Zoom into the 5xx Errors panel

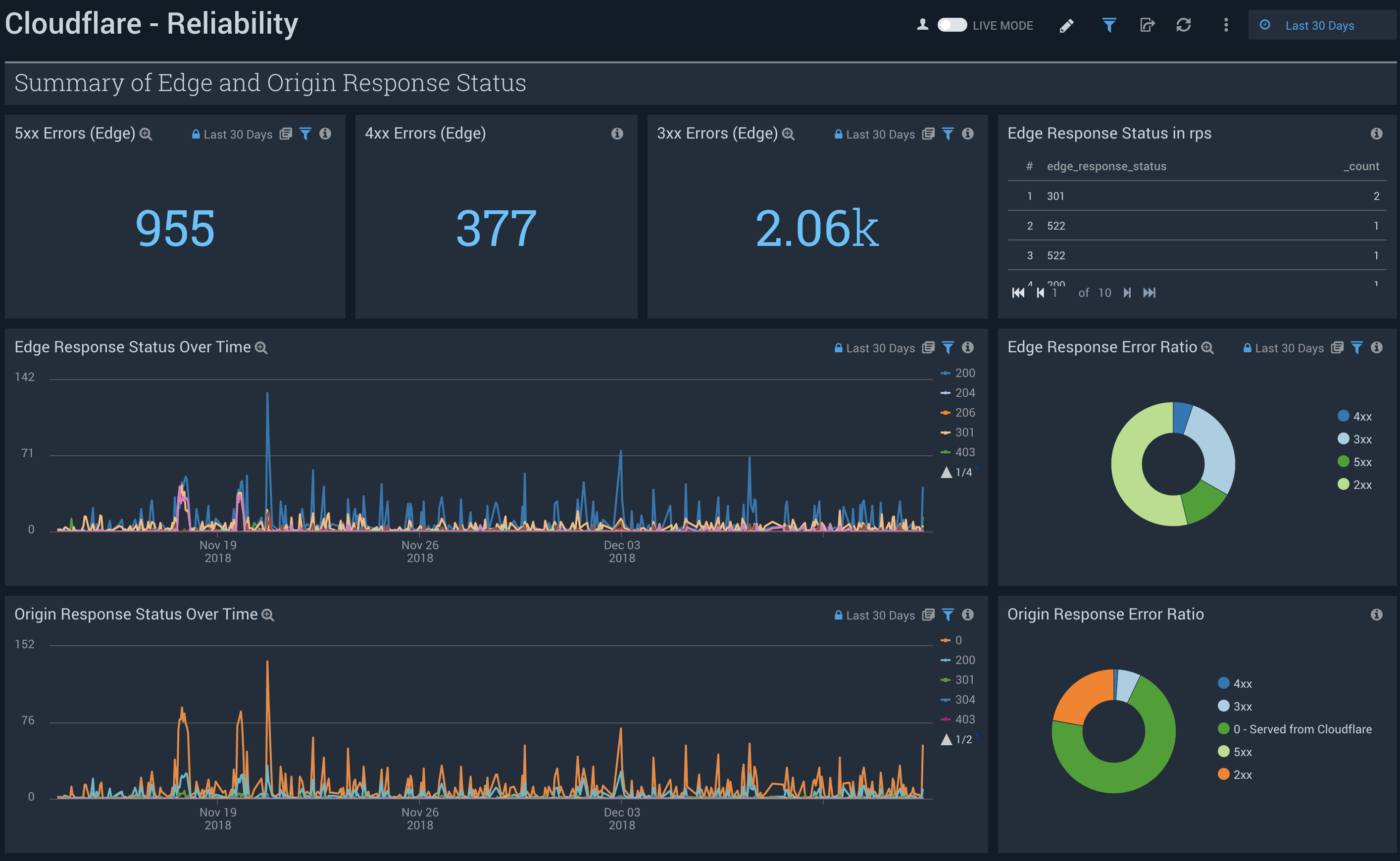tap(147, 134)
